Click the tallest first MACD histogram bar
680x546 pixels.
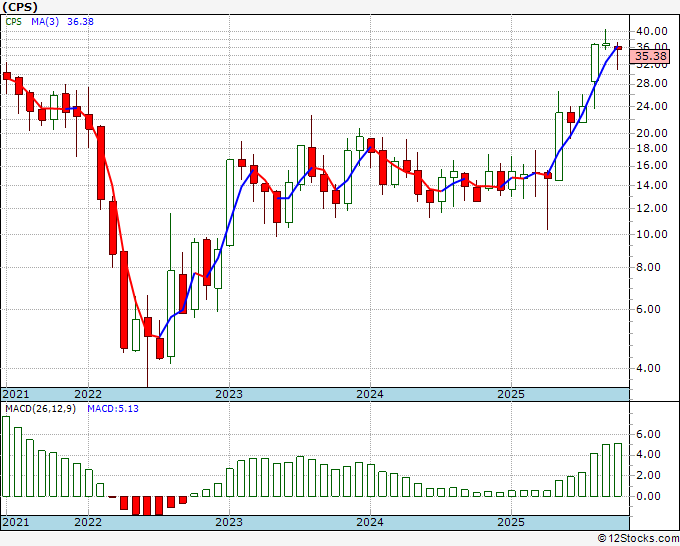click(6, 456)
